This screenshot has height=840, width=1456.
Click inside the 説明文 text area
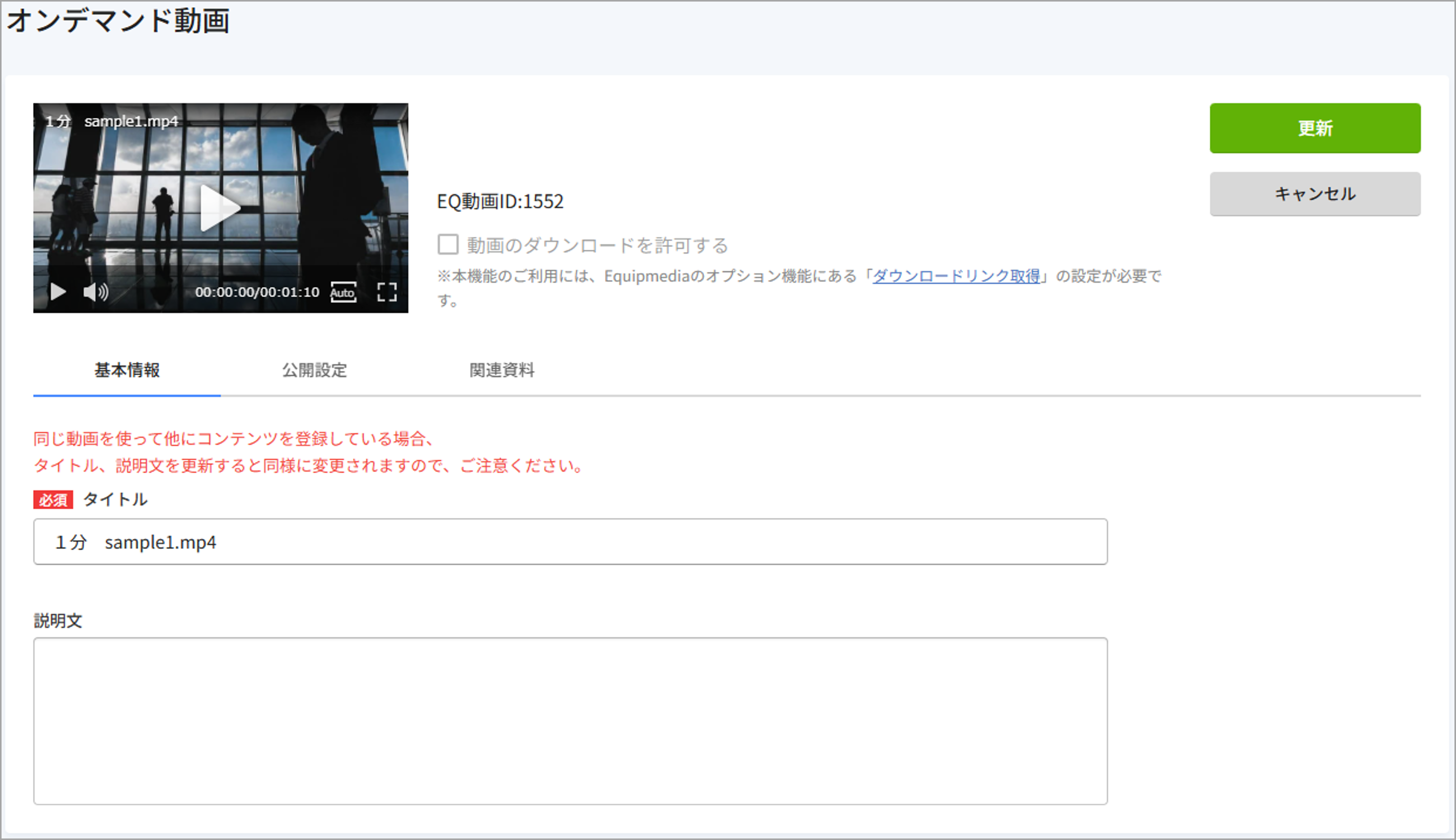coord(570,721)
